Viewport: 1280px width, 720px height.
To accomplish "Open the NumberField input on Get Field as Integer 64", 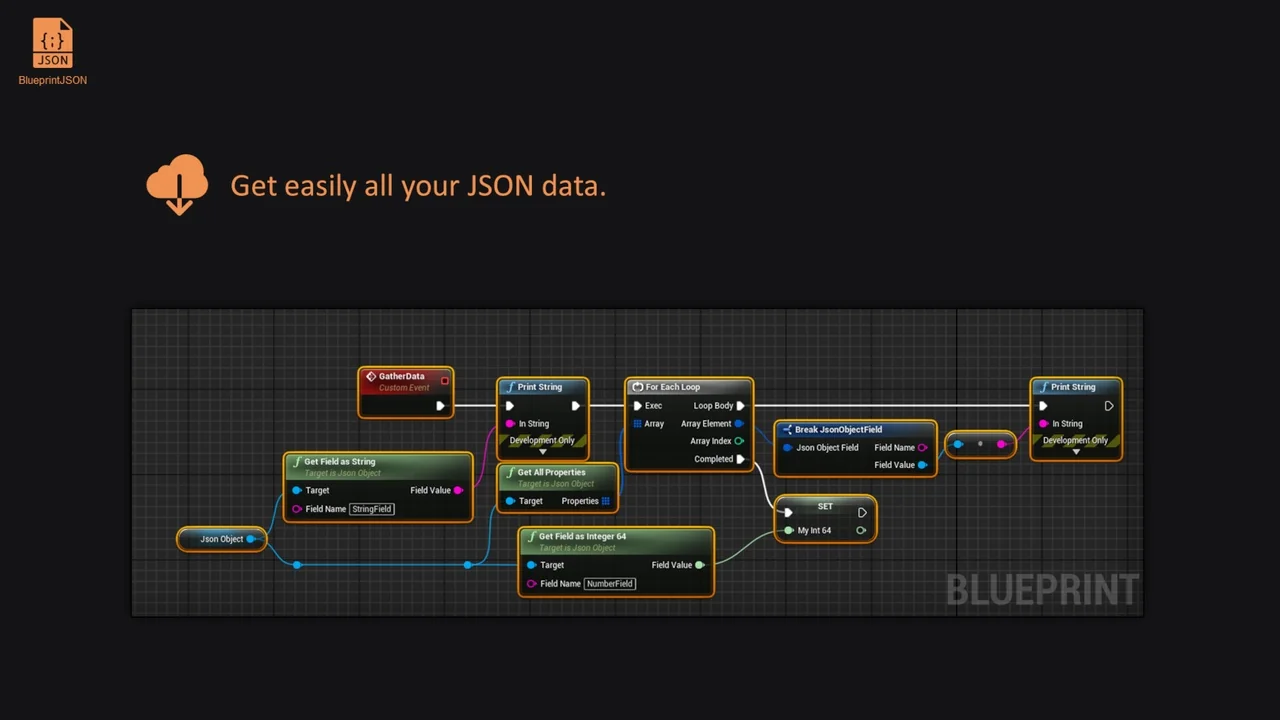I will (x=610, y=583).
